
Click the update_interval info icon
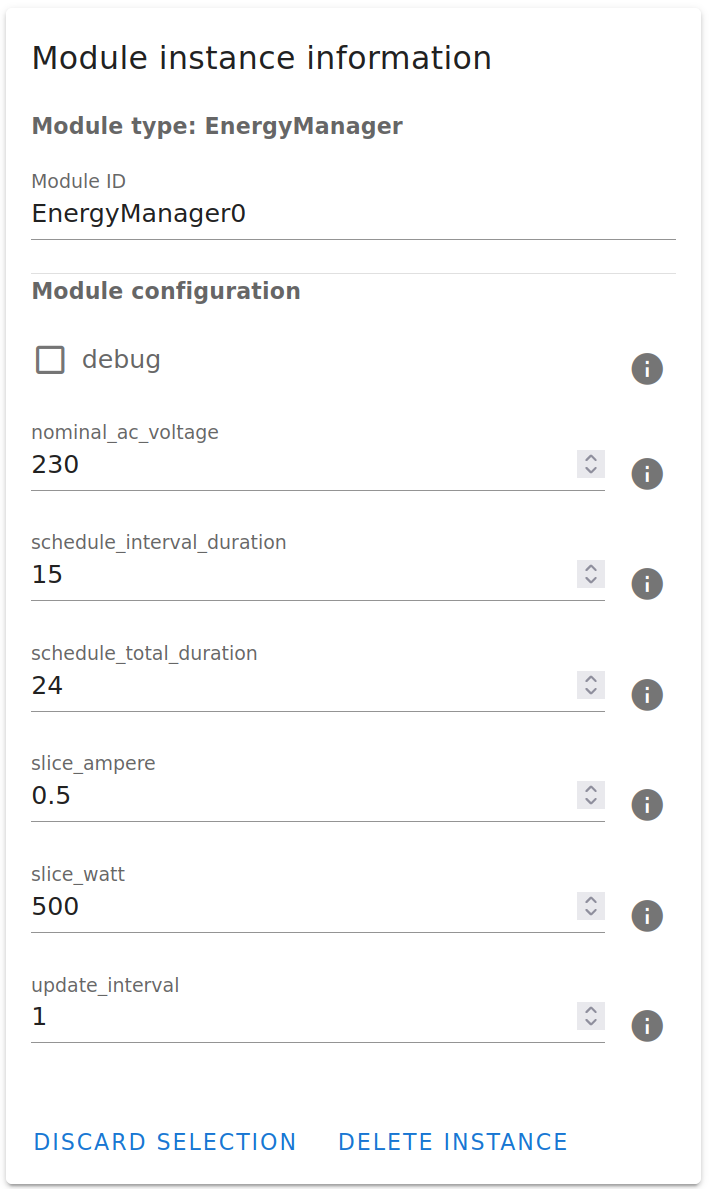(x=647, y=1026)
